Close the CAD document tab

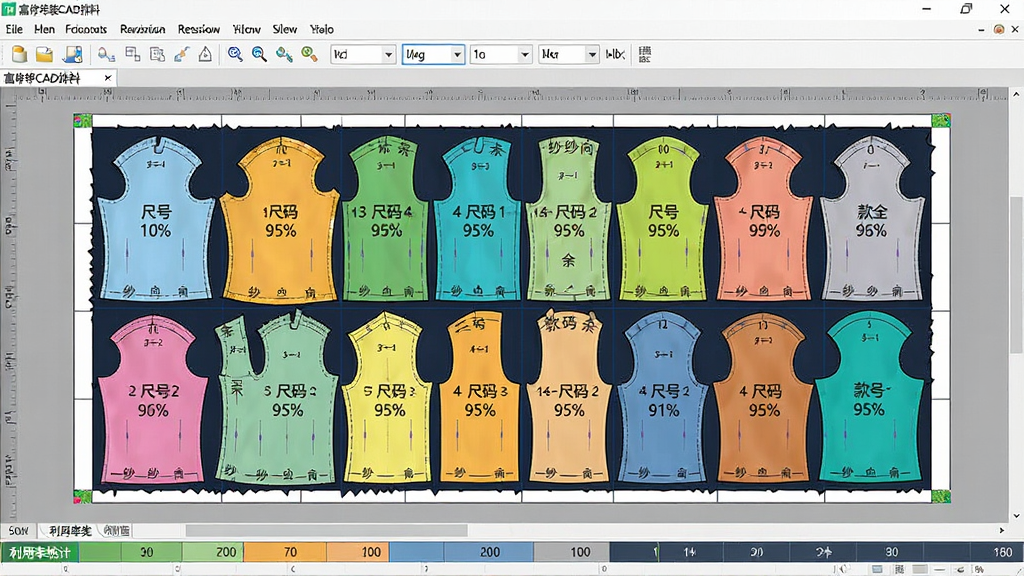(x=108, y=78)
